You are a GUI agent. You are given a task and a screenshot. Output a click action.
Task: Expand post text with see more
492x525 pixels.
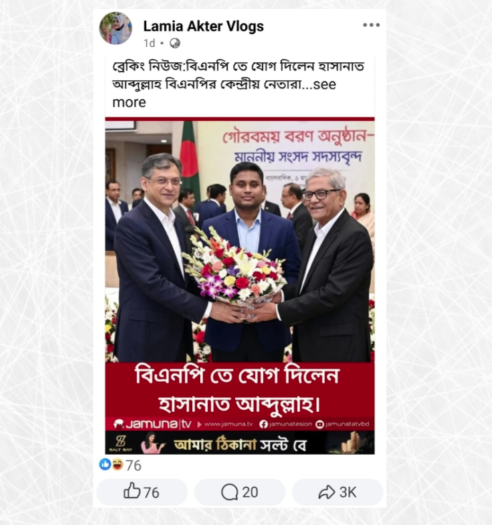pos(224,93)
